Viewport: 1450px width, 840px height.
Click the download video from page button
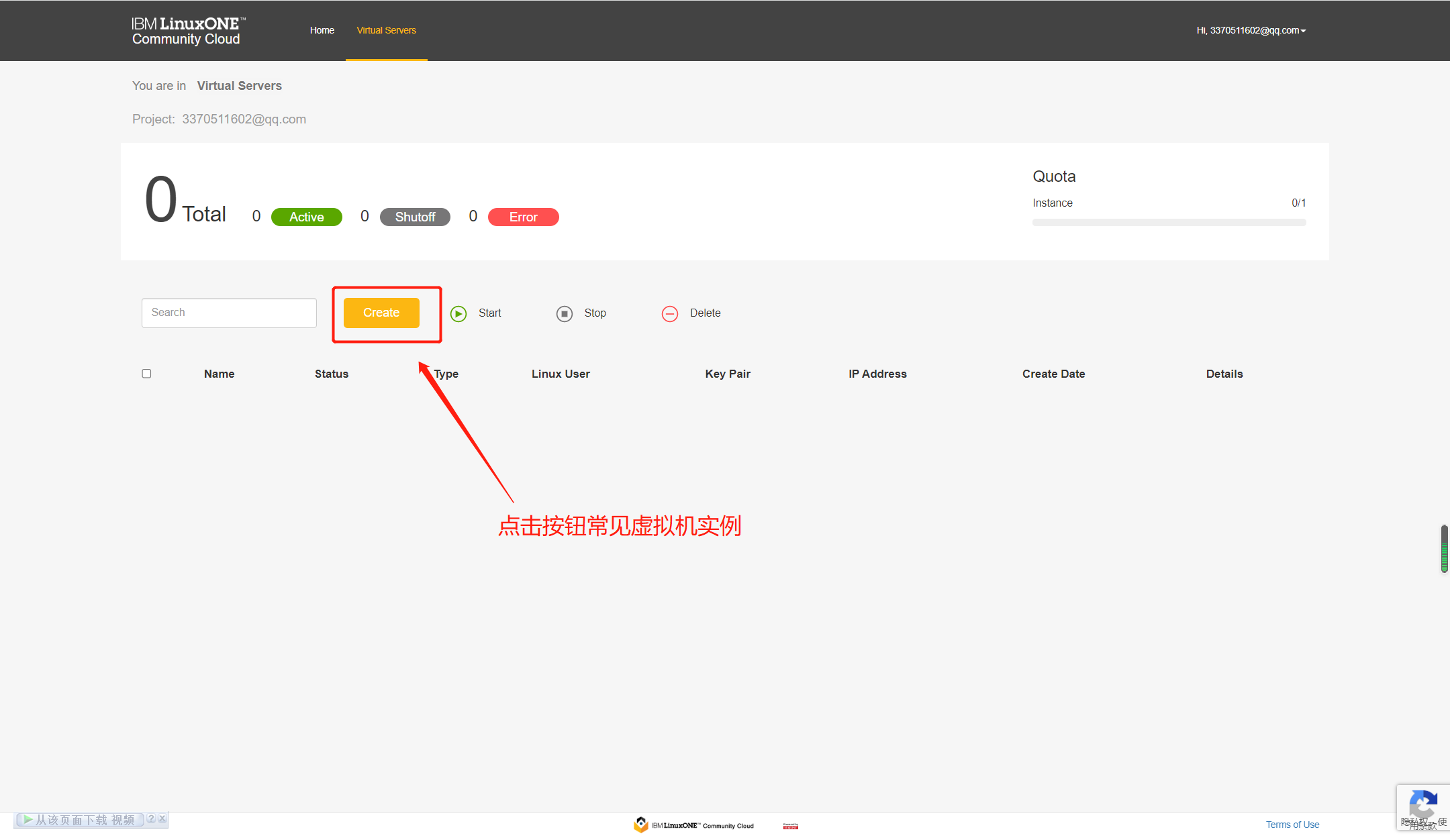click(x=79, y=820)
